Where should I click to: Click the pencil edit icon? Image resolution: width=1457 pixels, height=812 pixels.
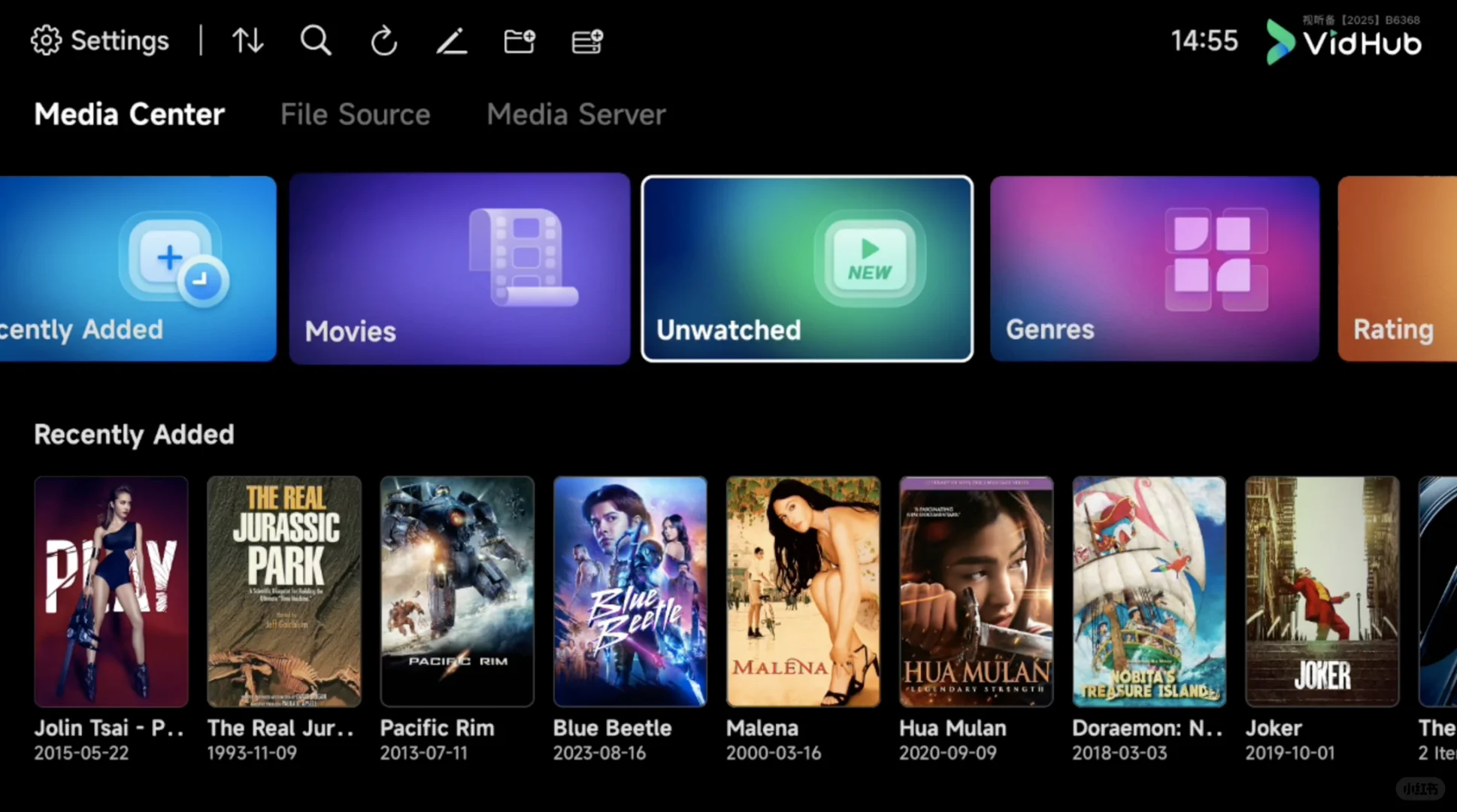pos(451,41)
